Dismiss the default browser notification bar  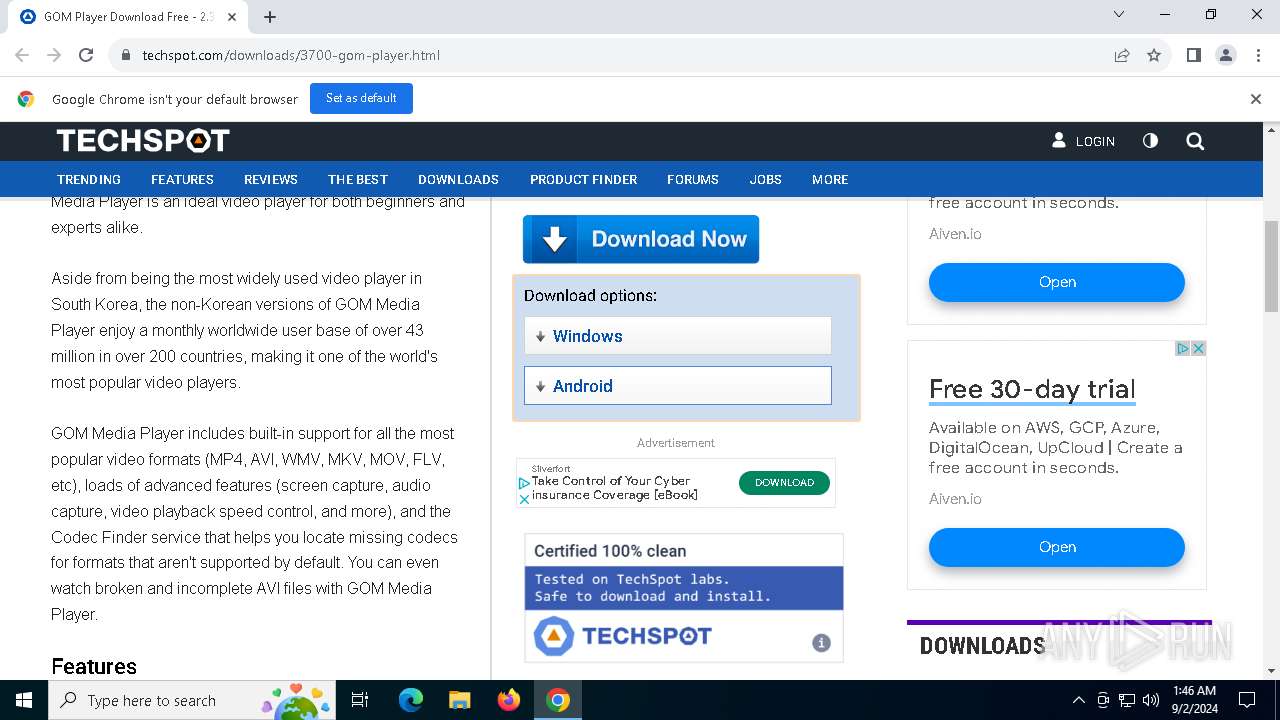1256,99
